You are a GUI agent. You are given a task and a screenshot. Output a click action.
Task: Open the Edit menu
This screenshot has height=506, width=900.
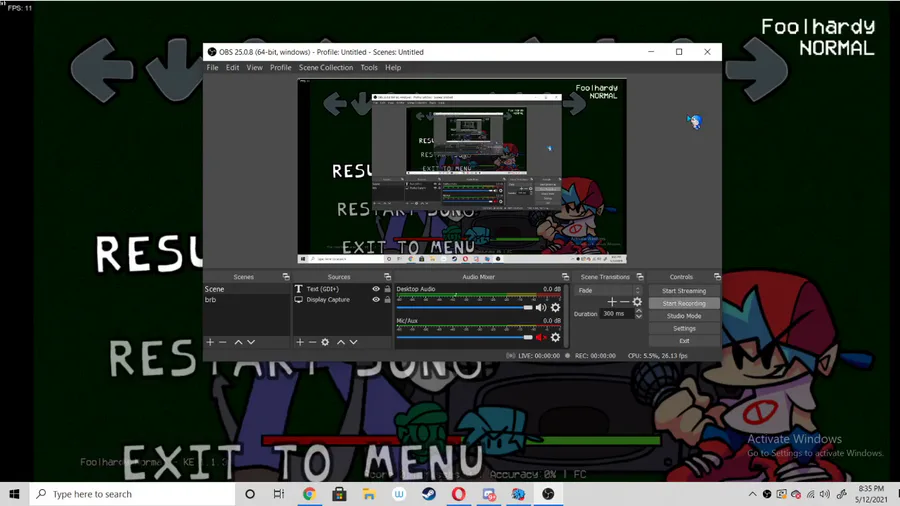[232, 68]
